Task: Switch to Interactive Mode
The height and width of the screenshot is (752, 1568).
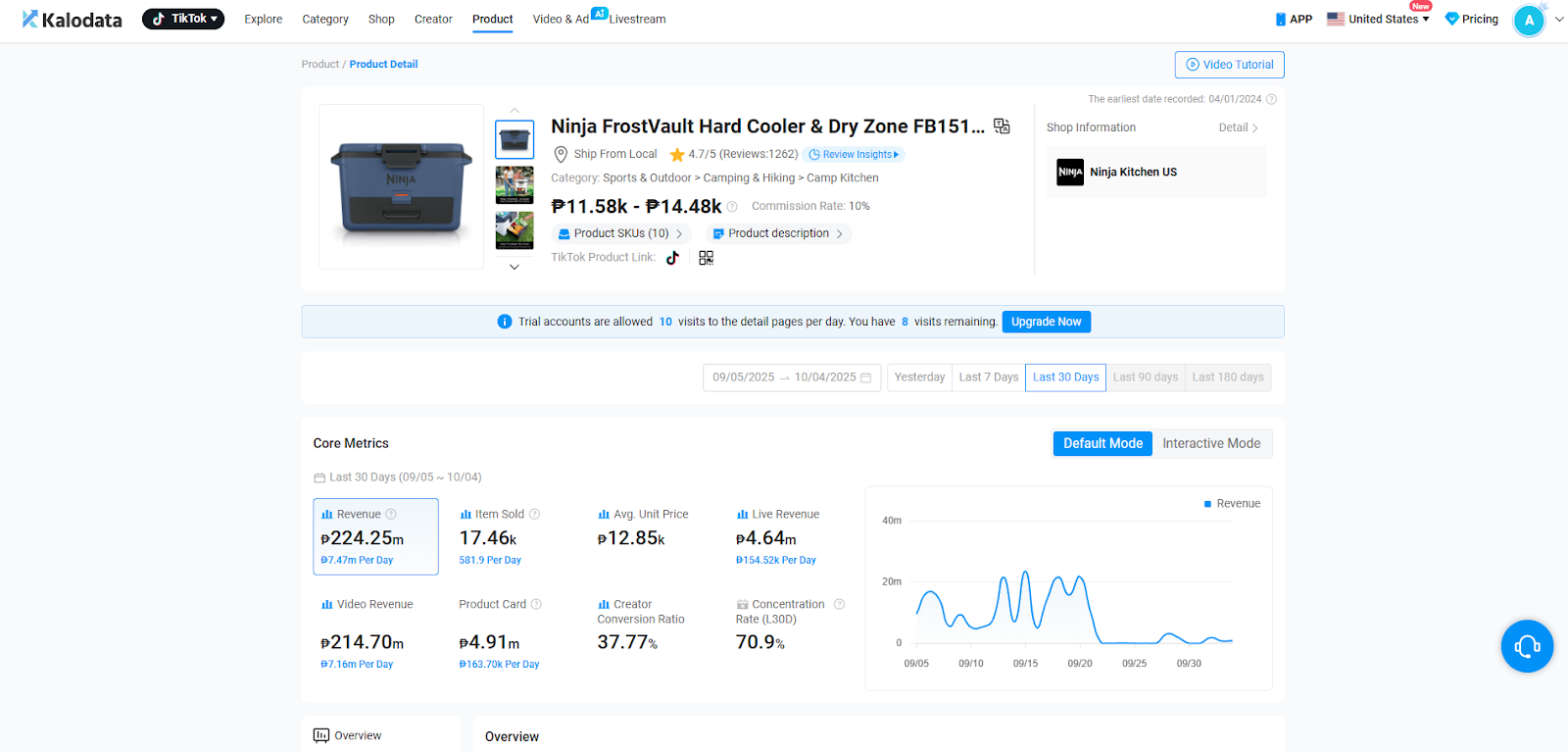Action: [x=1211, y=444]
